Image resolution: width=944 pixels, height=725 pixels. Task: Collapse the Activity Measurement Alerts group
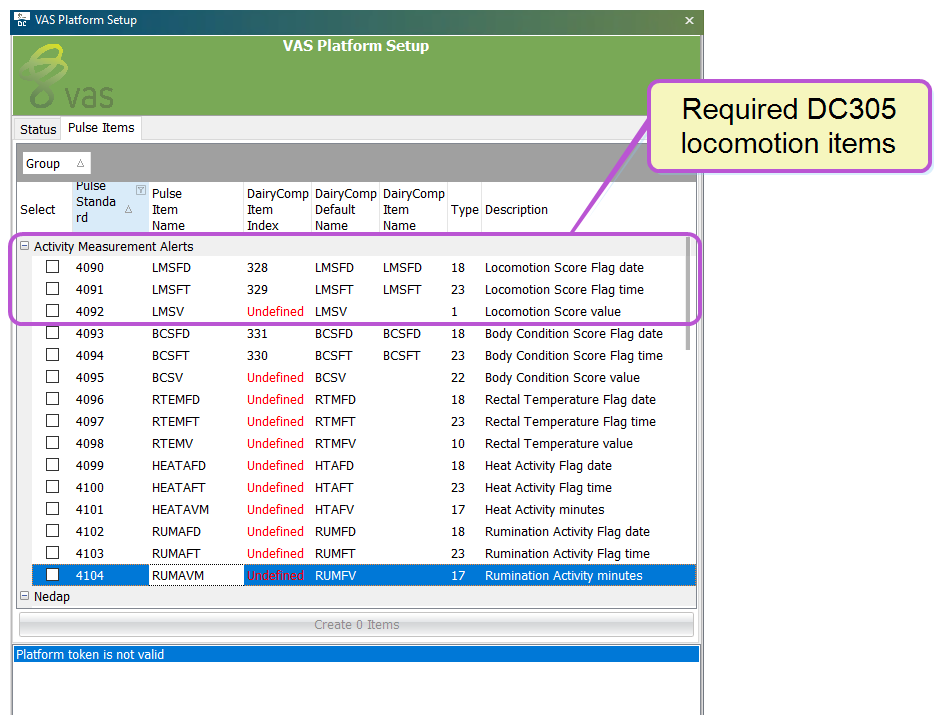(25, 246)
